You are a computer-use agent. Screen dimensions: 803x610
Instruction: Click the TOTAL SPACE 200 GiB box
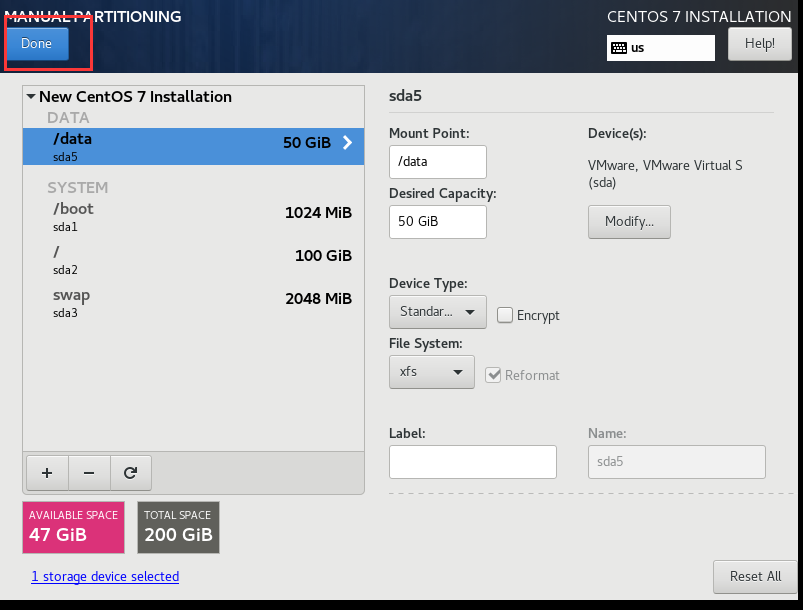[x=178, y=527]
